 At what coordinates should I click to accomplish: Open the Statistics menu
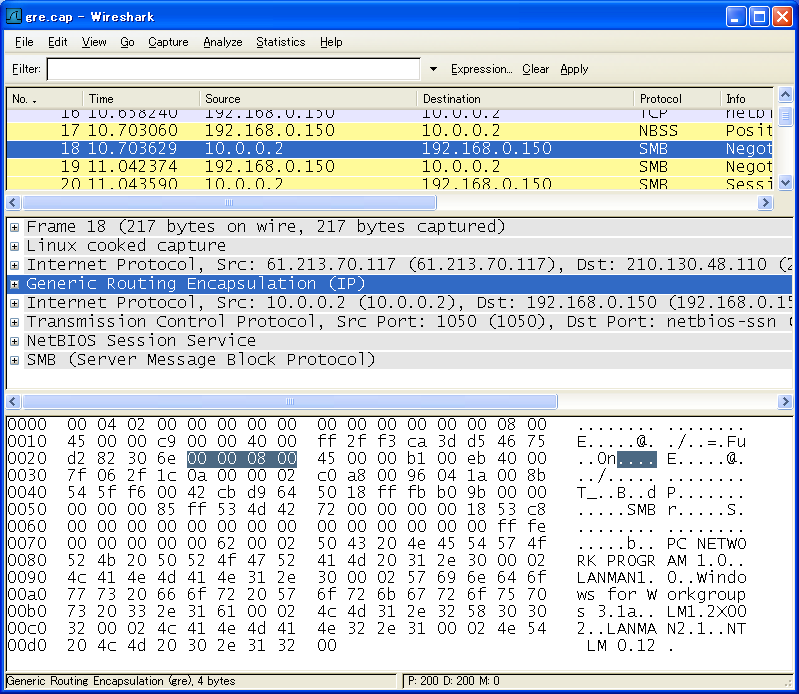[281, 42]
